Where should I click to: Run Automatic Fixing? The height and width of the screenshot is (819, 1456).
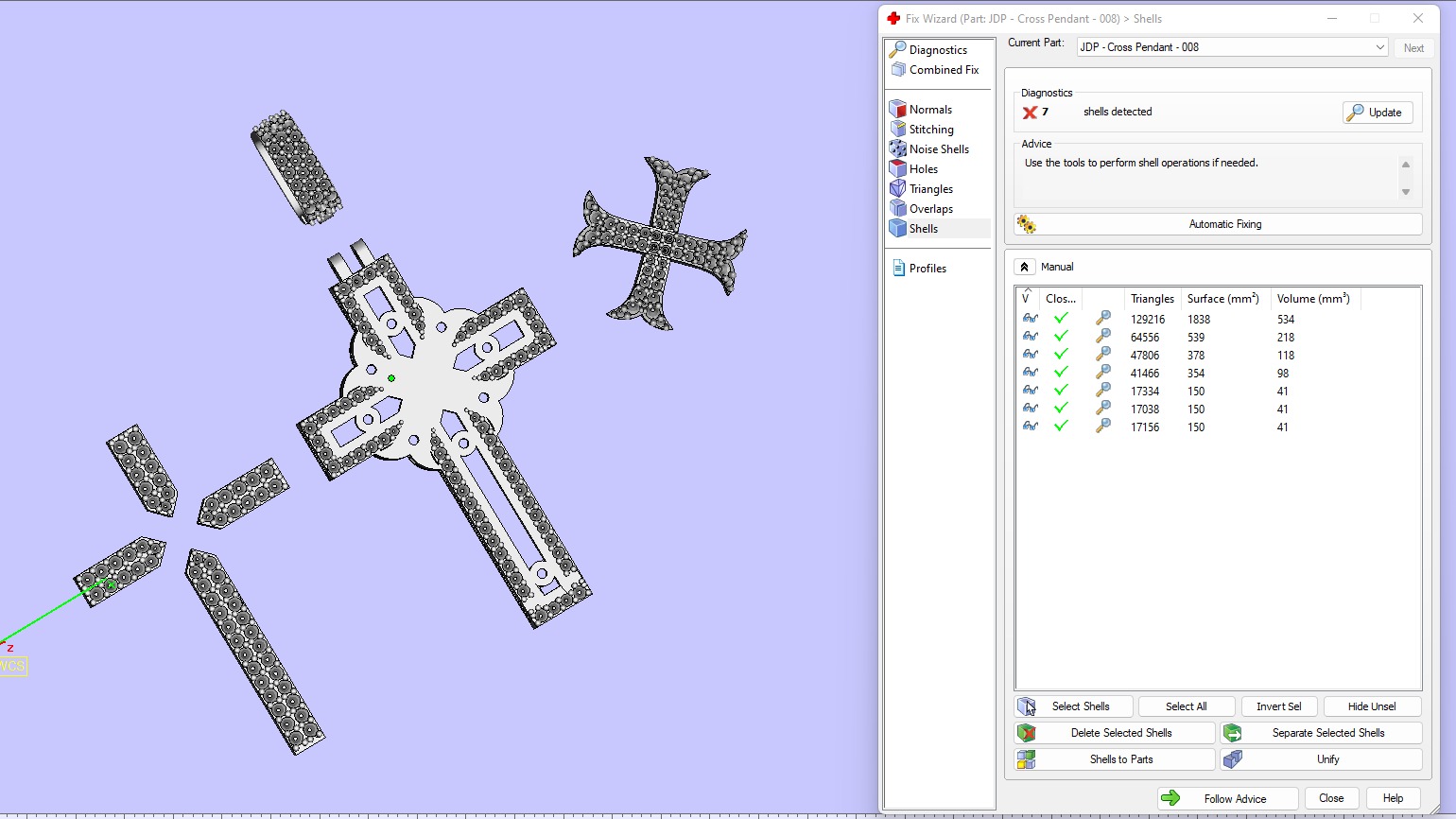pyautogui.click(x=1218, y=224)
